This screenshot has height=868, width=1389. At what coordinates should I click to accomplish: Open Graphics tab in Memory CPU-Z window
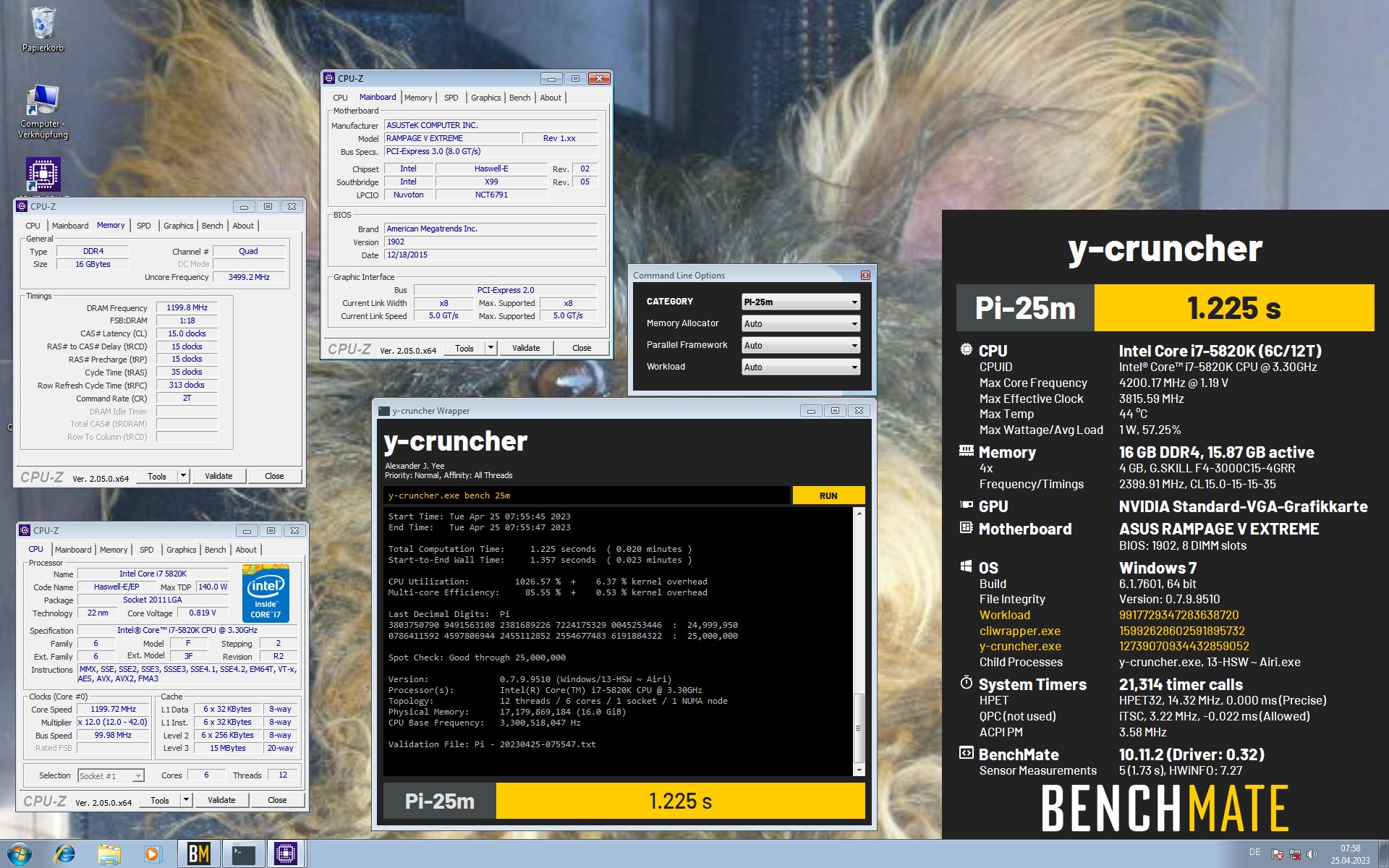[179, 226]
